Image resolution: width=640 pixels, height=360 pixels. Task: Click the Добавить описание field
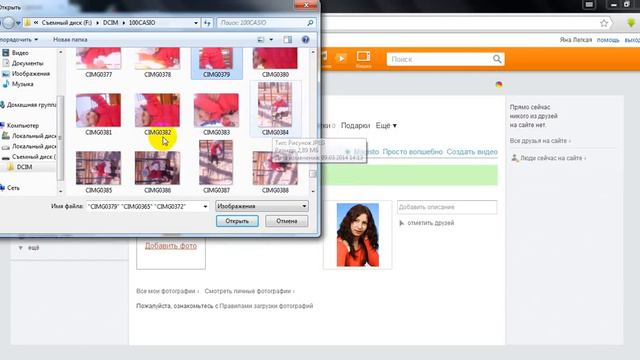tap(447, 207)
